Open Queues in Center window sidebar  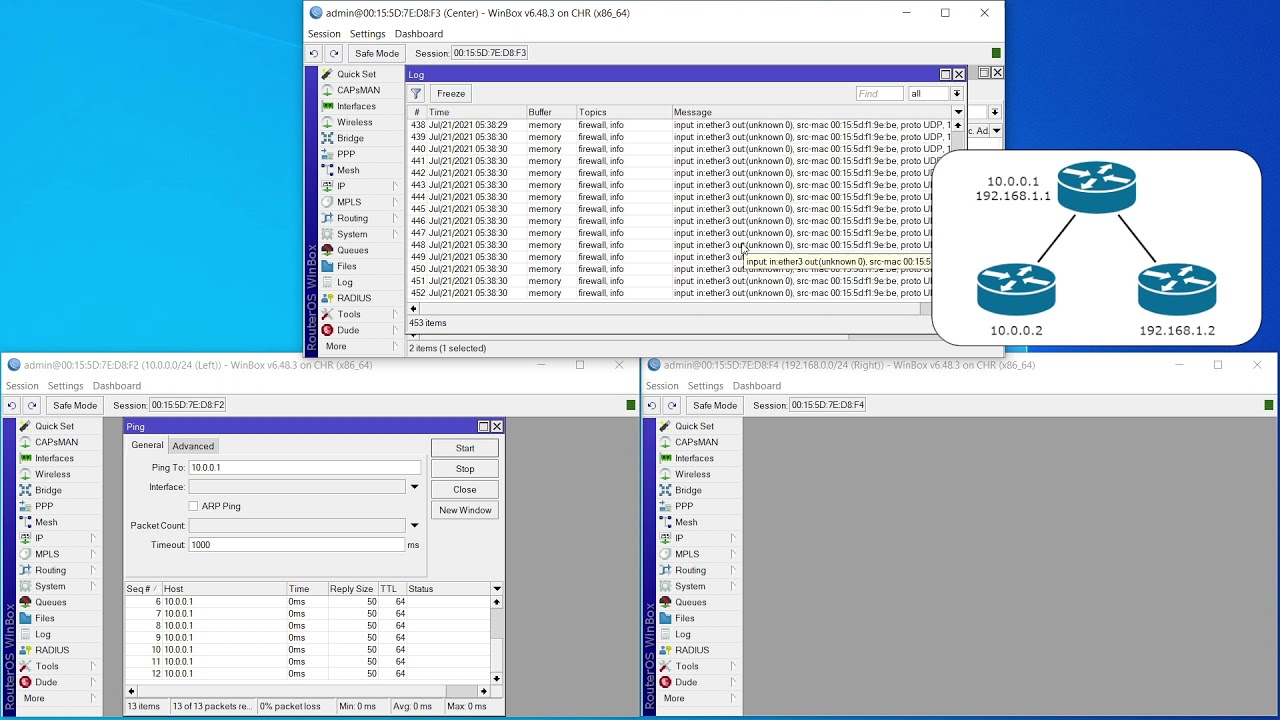pos(352,250)
